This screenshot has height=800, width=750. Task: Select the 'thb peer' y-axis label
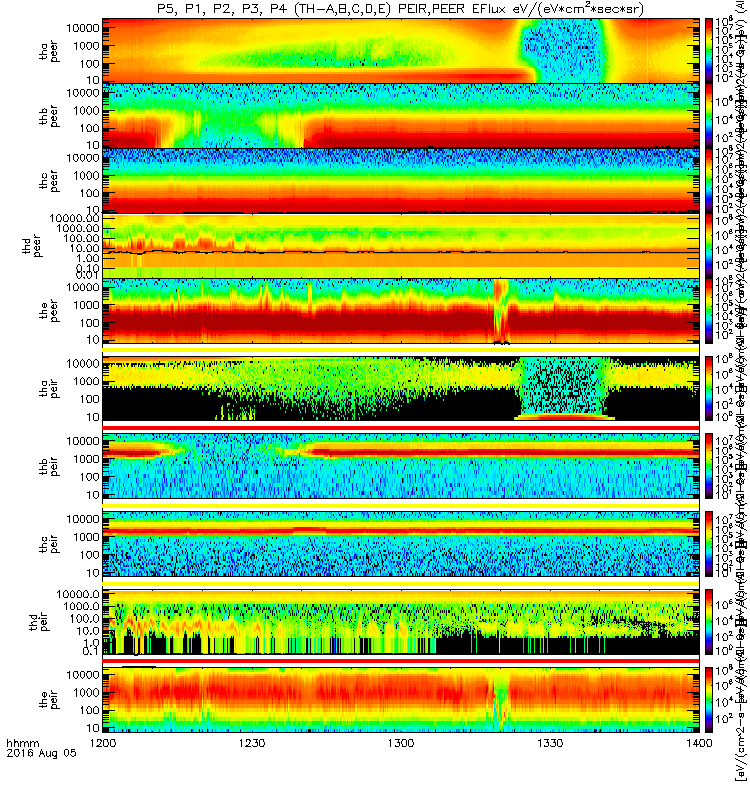coord(49,117)
